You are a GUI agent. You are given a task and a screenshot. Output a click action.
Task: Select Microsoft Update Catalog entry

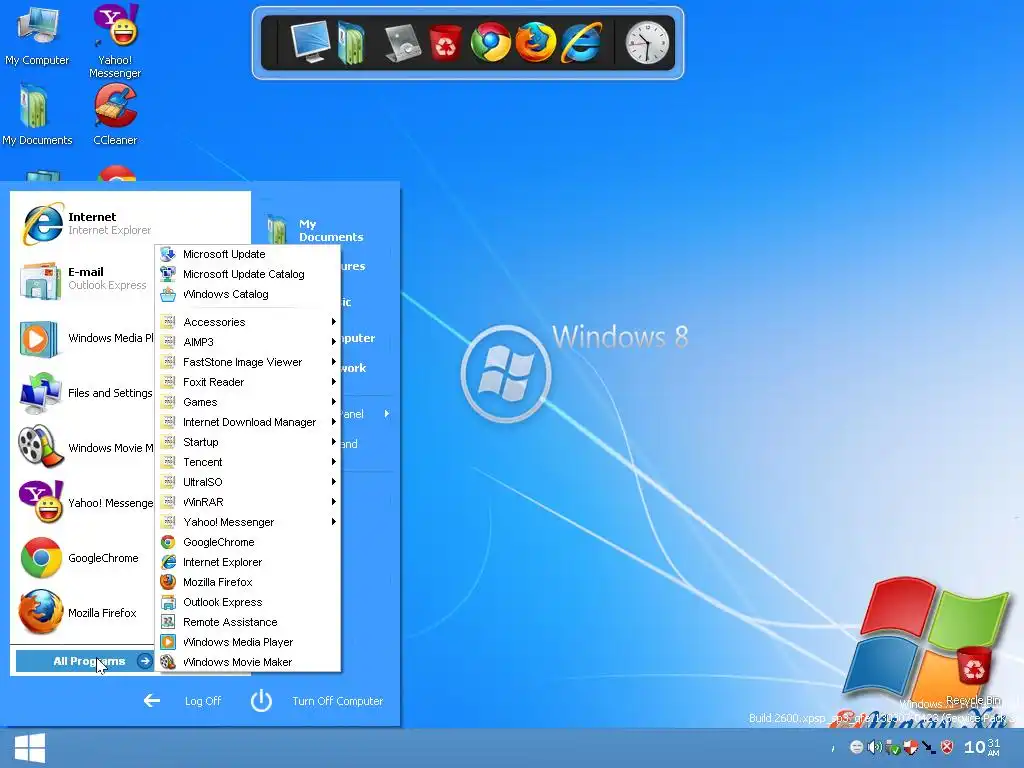pyautogui.click(x=248, y=274)
